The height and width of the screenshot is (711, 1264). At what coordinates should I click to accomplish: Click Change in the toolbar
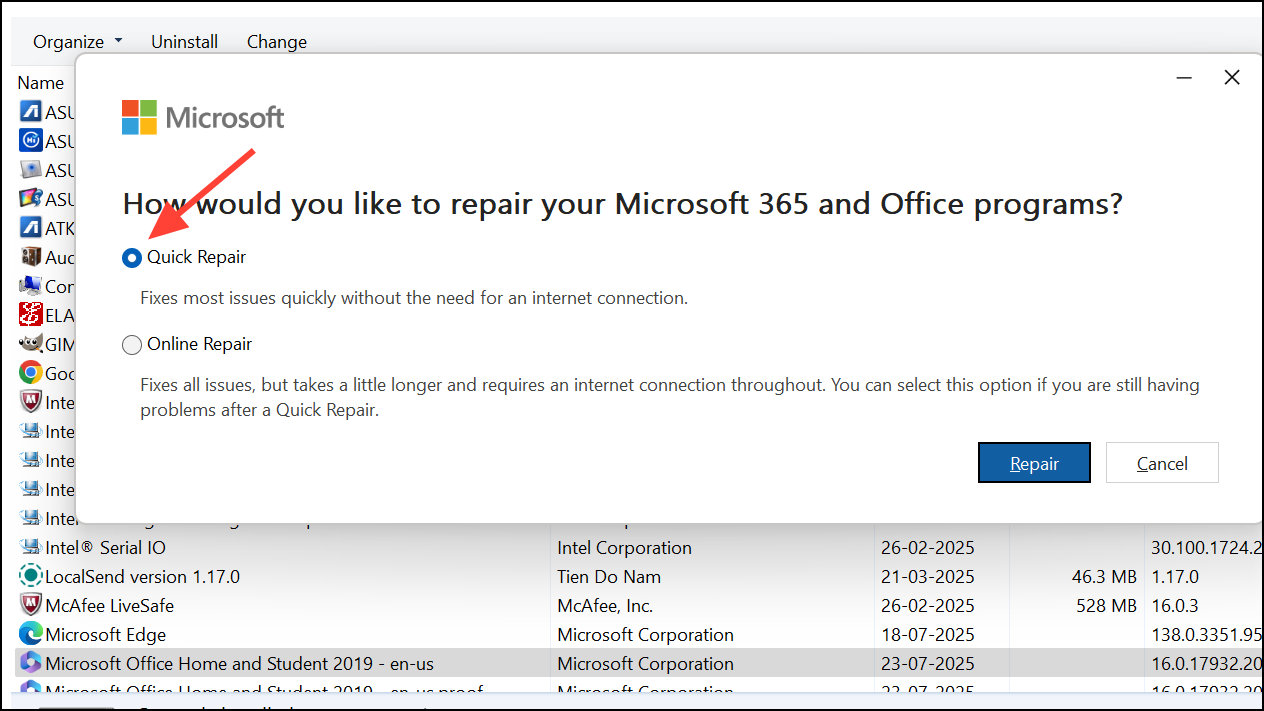pyautogui.click(x=276, y=41)
